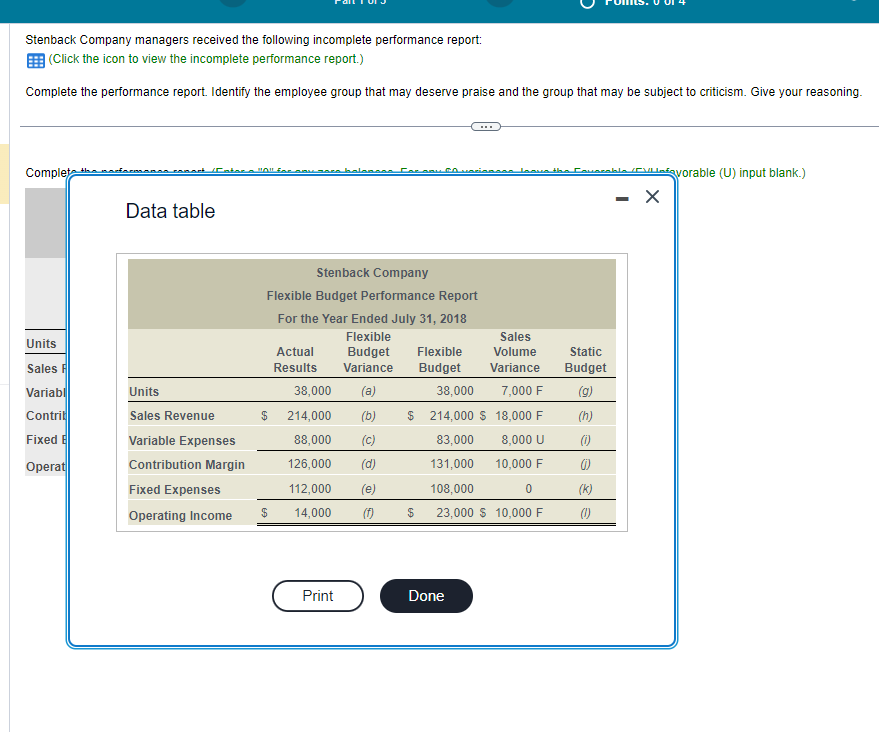The image size is (879, 732).
Task: Click the "(b)" placeholder in Sales Revenue row
Action: pos(368,415)
